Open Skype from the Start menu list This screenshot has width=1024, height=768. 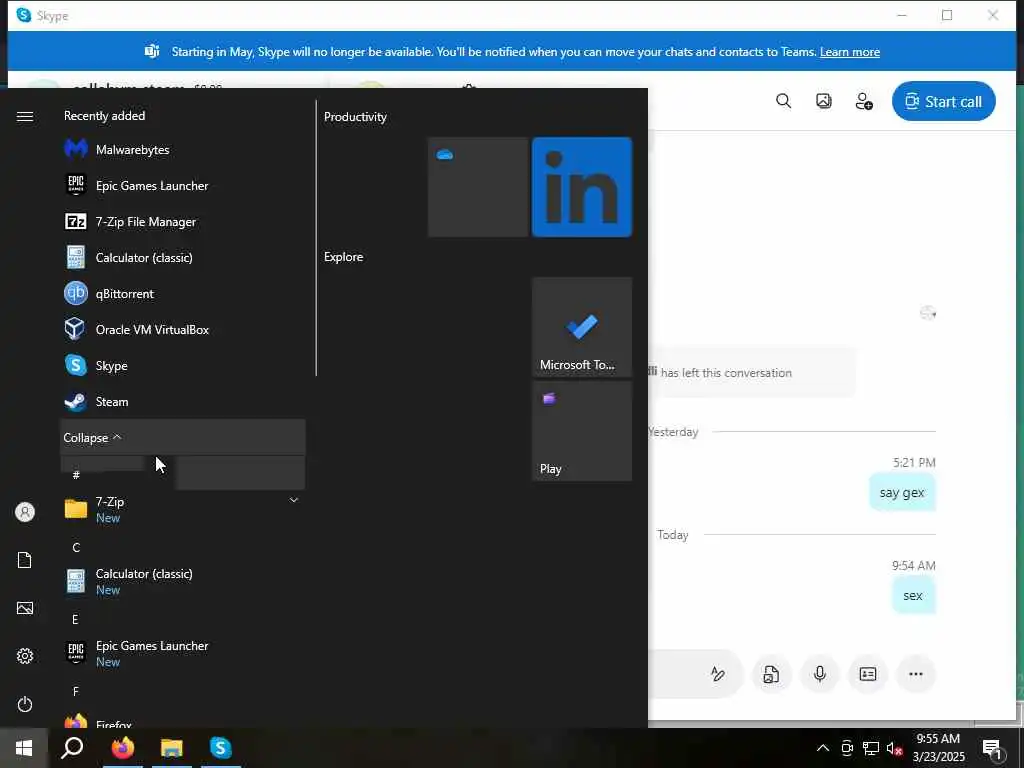pyautogui.click(x=183, y=365)
